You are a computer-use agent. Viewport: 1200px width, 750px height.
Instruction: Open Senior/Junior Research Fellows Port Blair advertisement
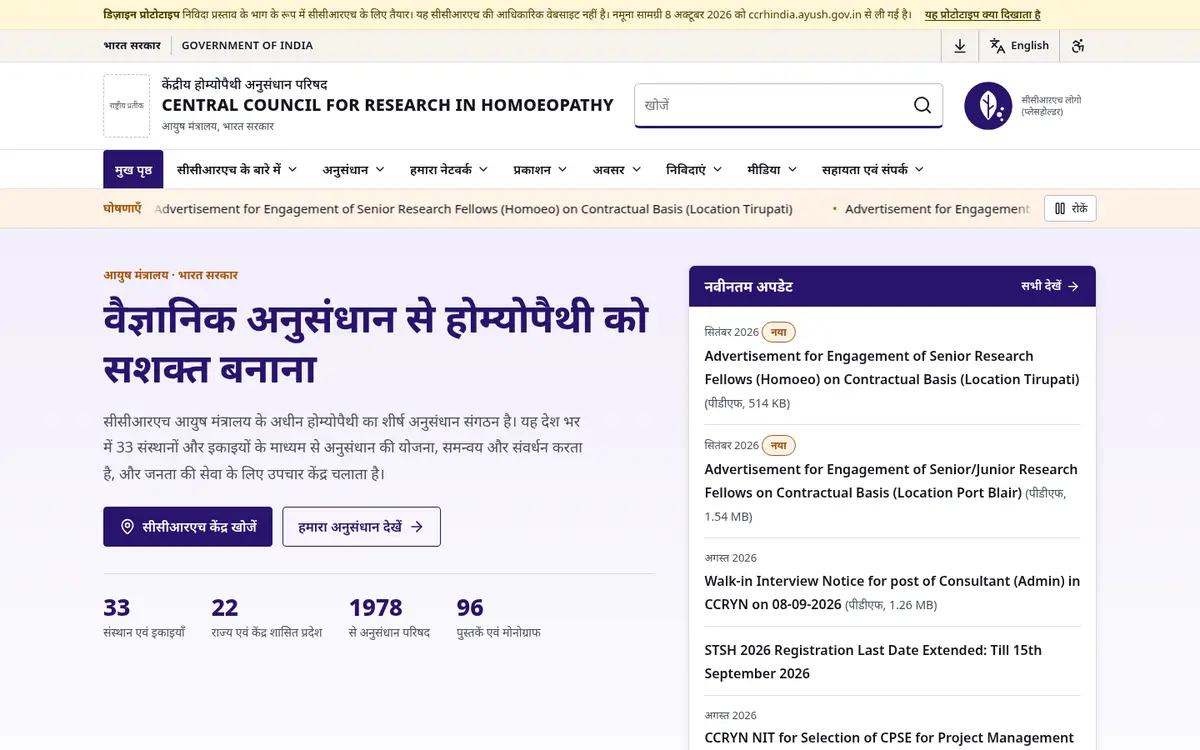(x=891, y=481)
